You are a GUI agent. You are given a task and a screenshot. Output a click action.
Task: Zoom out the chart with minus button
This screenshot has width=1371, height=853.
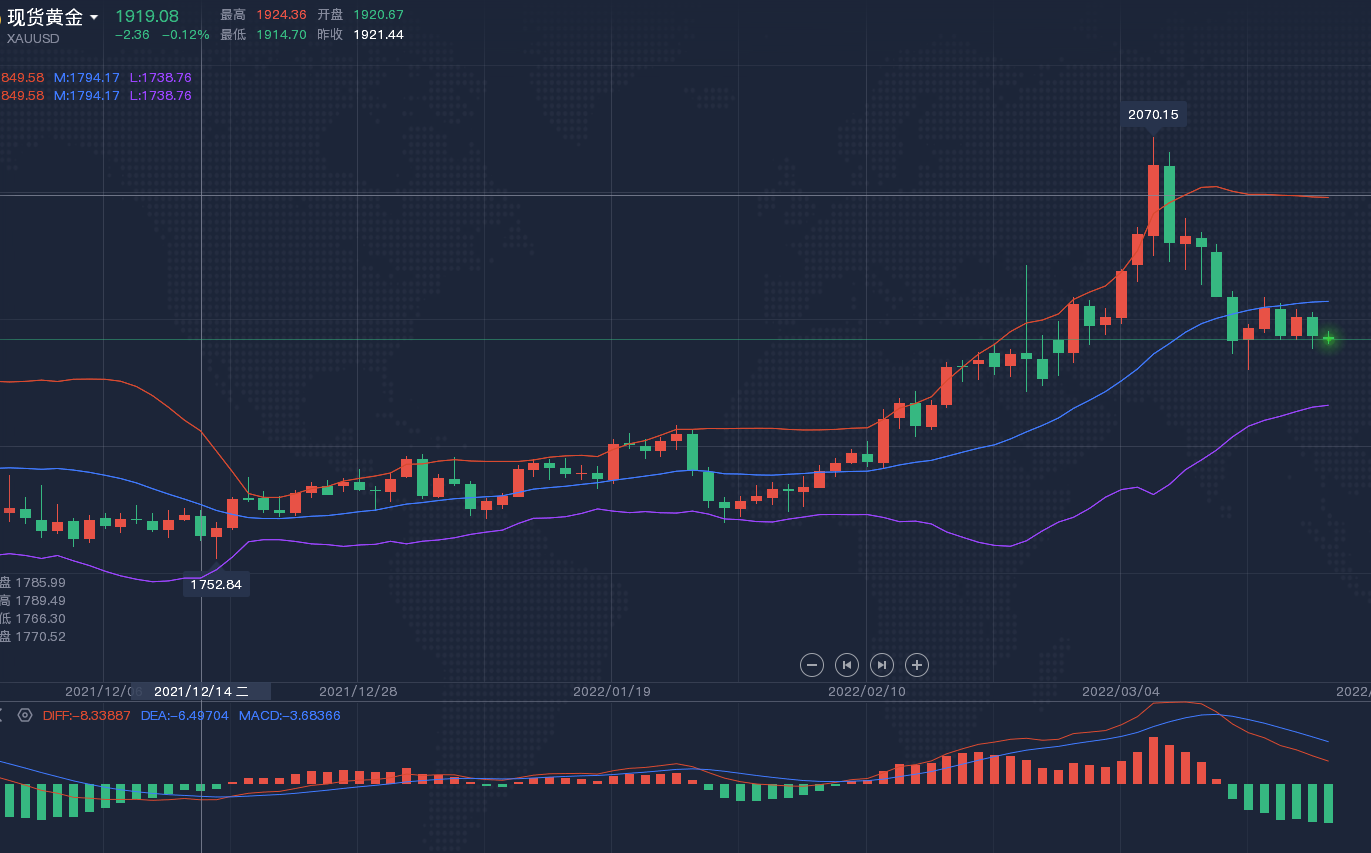[812, 665]
